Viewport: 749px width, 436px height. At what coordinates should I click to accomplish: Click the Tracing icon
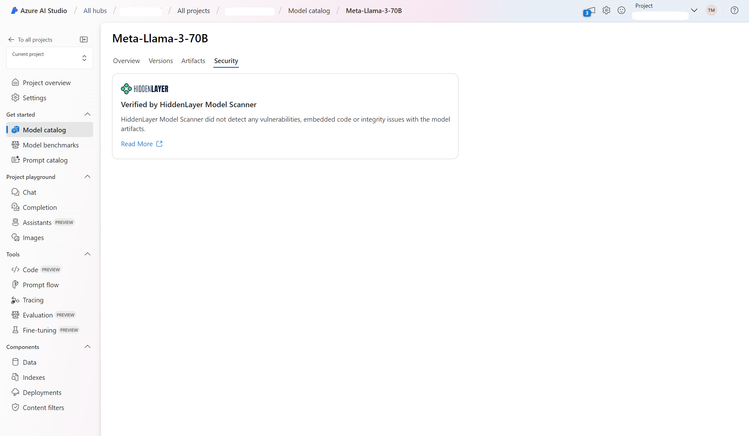tap(15, 300)
